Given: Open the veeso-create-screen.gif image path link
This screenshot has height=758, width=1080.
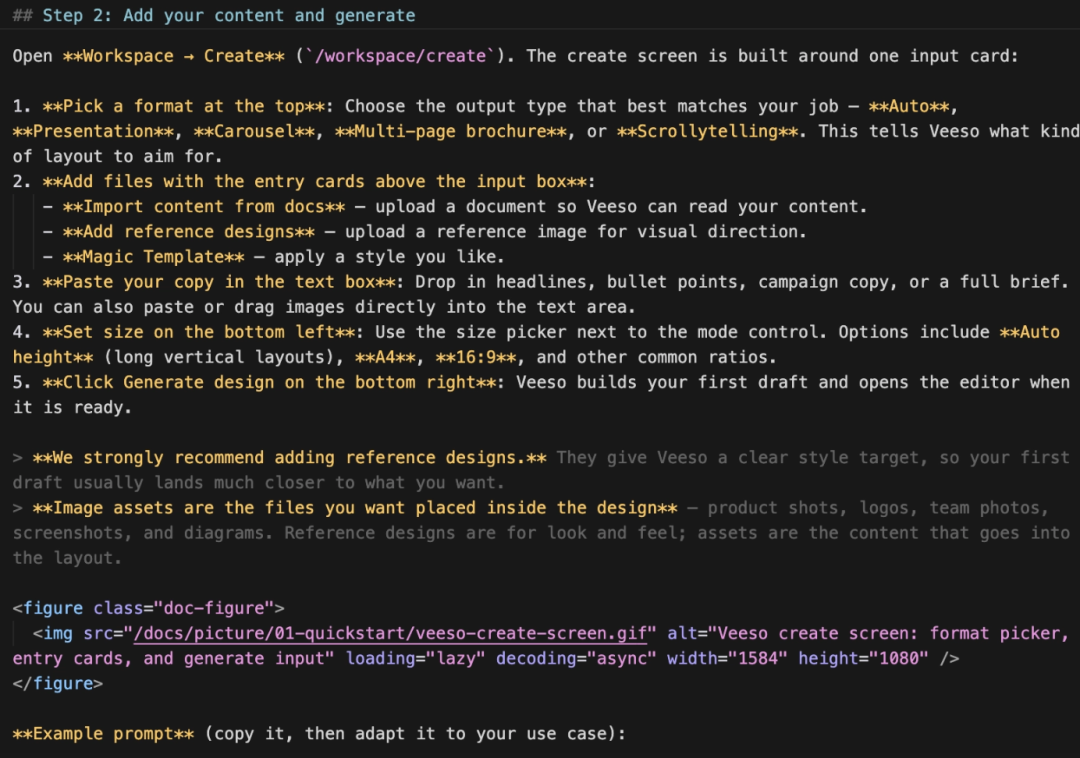Looking at the screenshot, I should click(391, 633).
